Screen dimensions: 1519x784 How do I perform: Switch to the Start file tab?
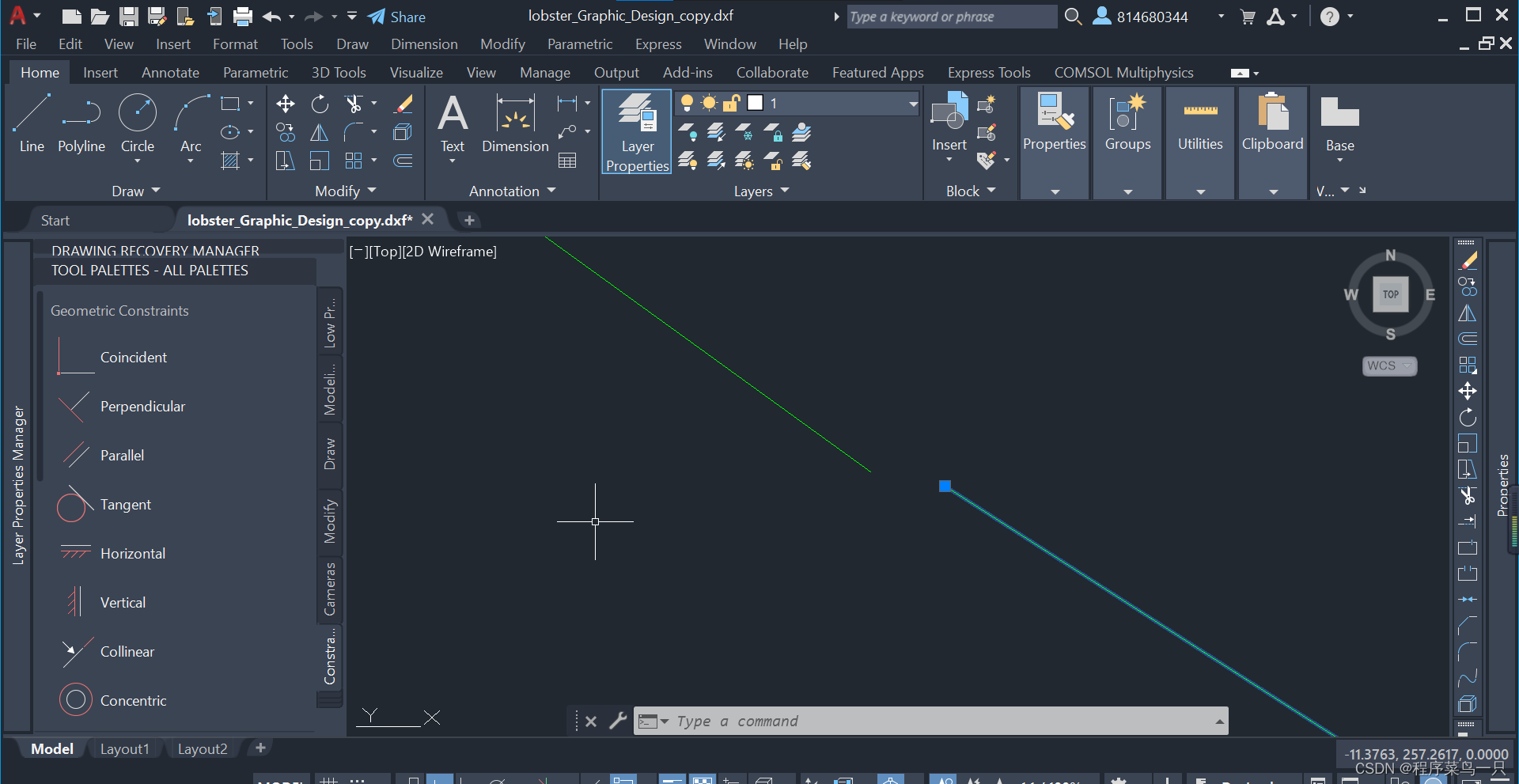pyautogui.click(x=55, y=221)
